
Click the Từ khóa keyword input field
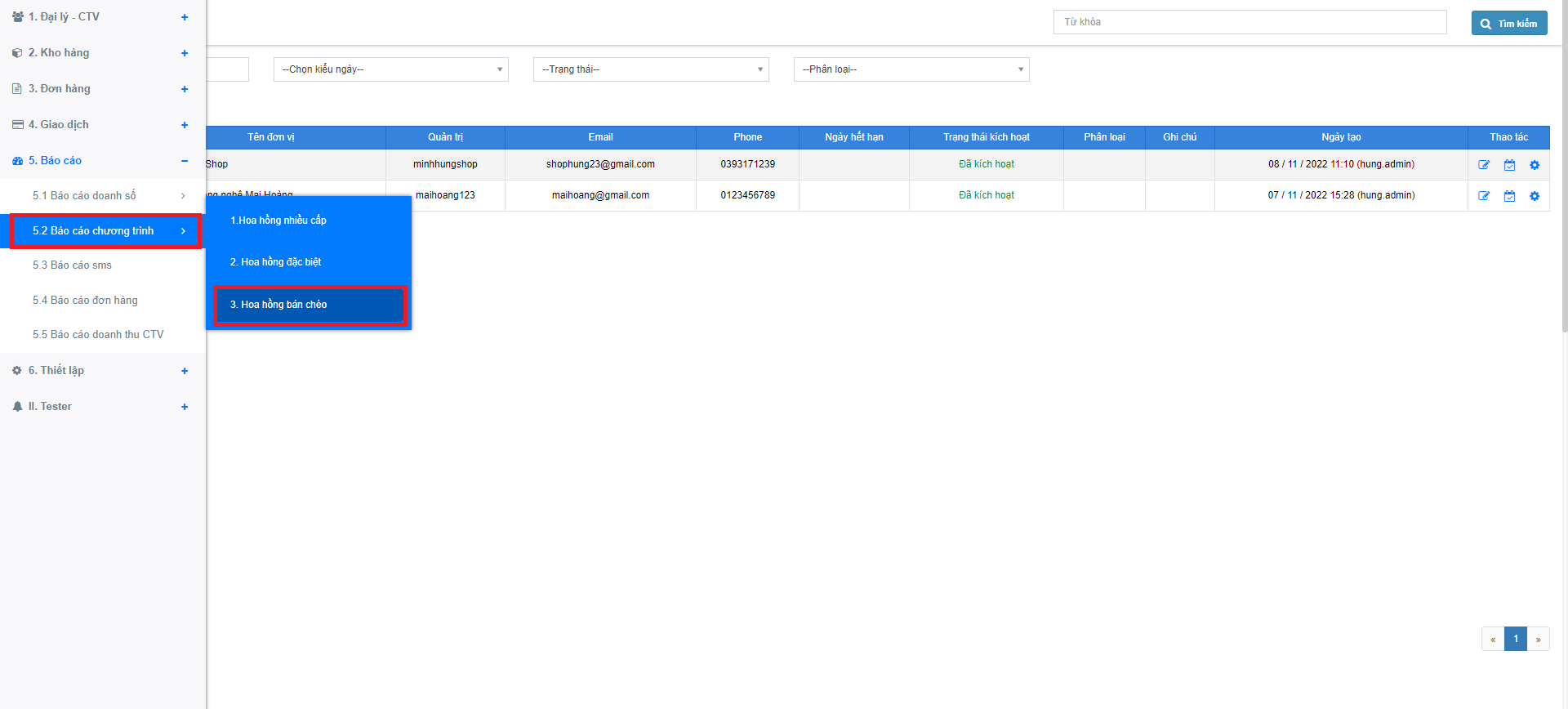point(1249,22)
